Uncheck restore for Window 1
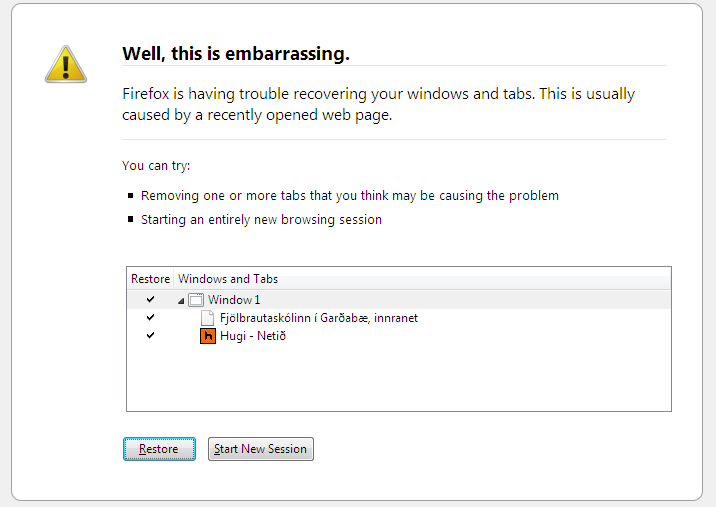Image resolution: width=716 pixels, height=507 pixels. tap(150, 299)
